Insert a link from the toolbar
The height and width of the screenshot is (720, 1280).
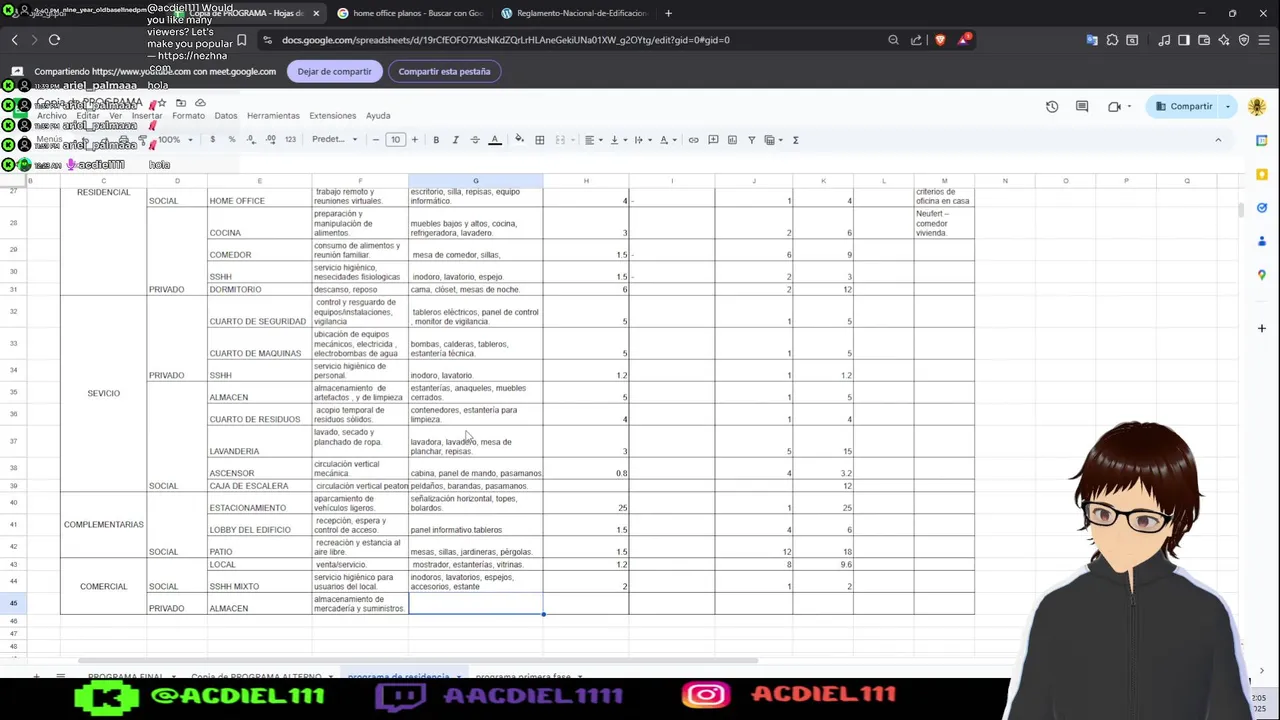pos(693,140)
